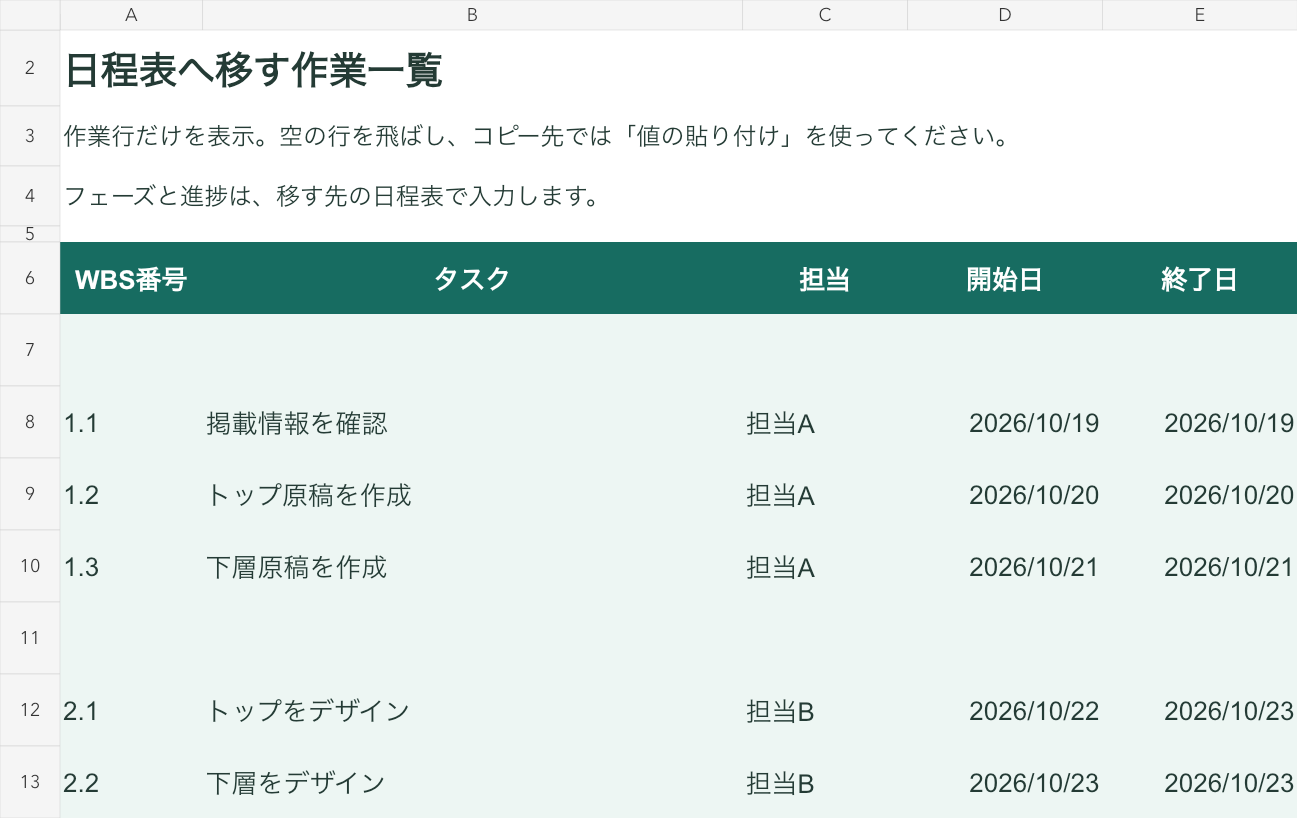Screen dimensions: 1297x818
Task: Select the task 下層原稿を作成
Action: (x=472, y=567)
